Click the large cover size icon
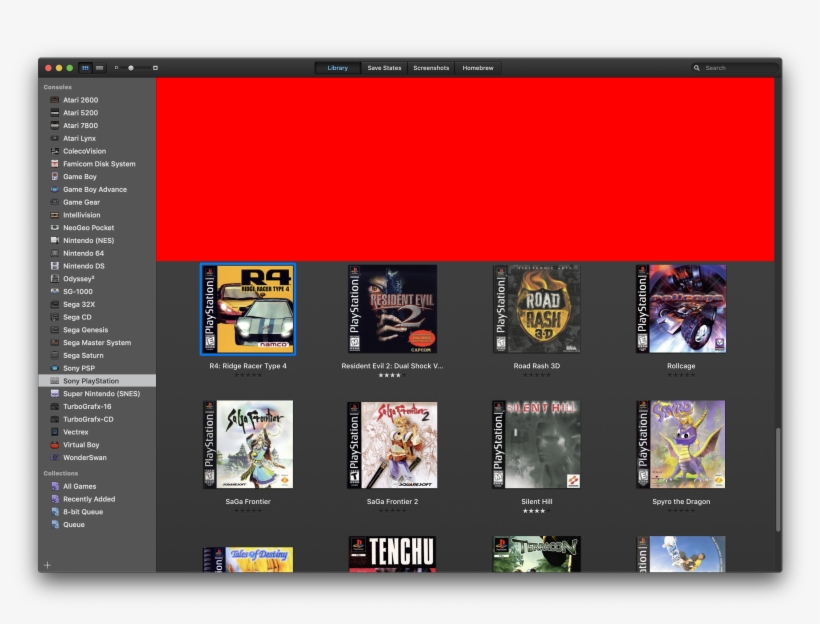Screen dimensions: 820x624 pos(155,68)
